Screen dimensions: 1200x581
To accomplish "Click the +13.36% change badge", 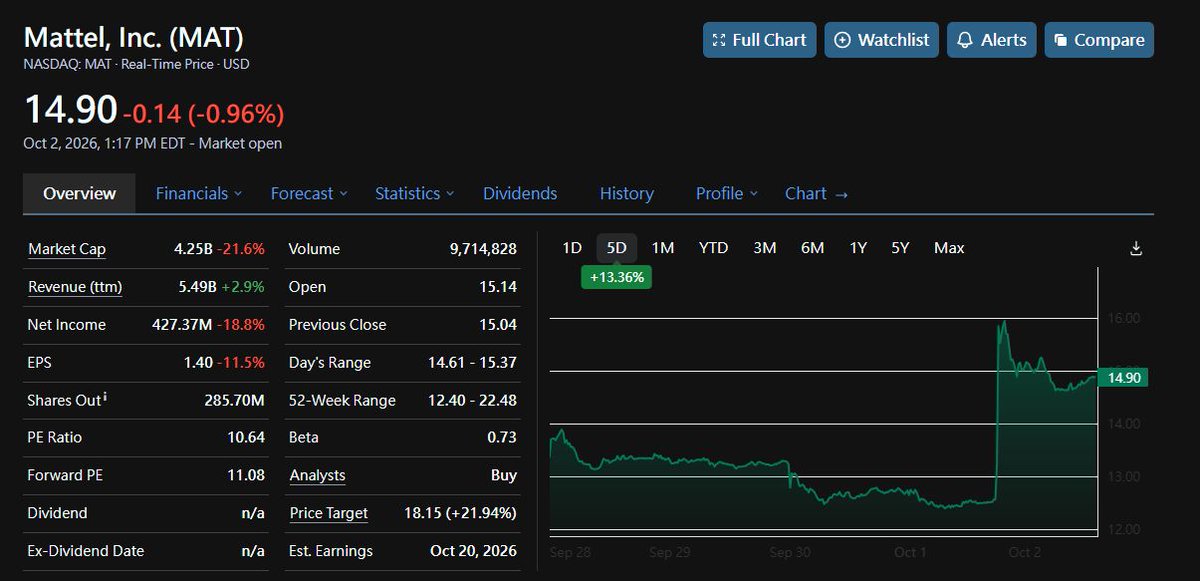I will (x=616, y=277).
